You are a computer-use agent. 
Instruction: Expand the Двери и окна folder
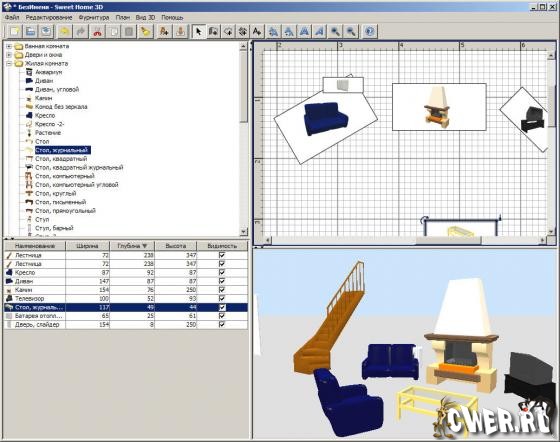[9, 55]
